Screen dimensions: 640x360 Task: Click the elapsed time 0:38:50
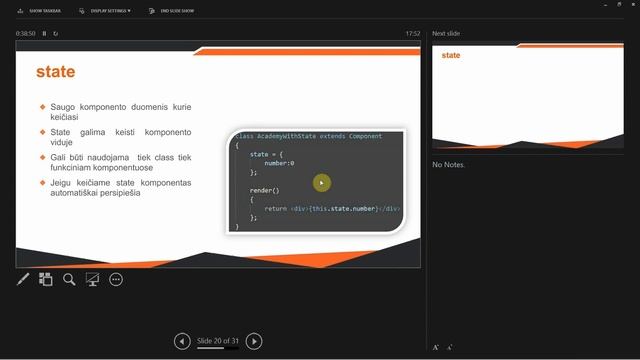coord(25,33)
